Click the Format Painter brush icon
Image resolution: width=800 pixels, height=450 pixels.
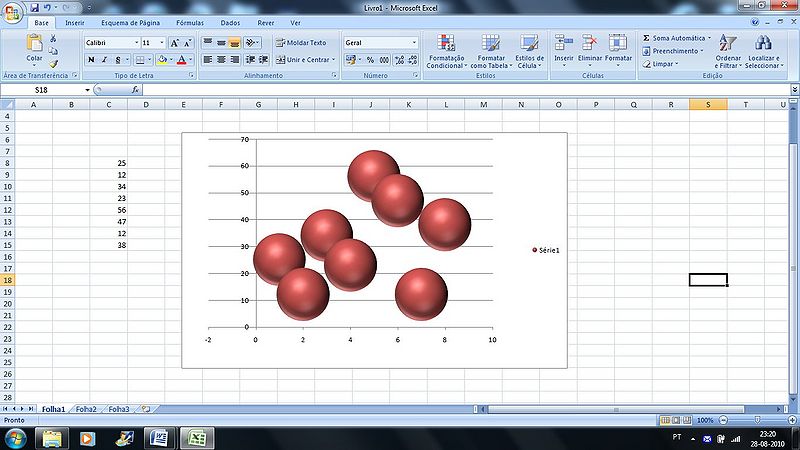click(x=54, y=63)
